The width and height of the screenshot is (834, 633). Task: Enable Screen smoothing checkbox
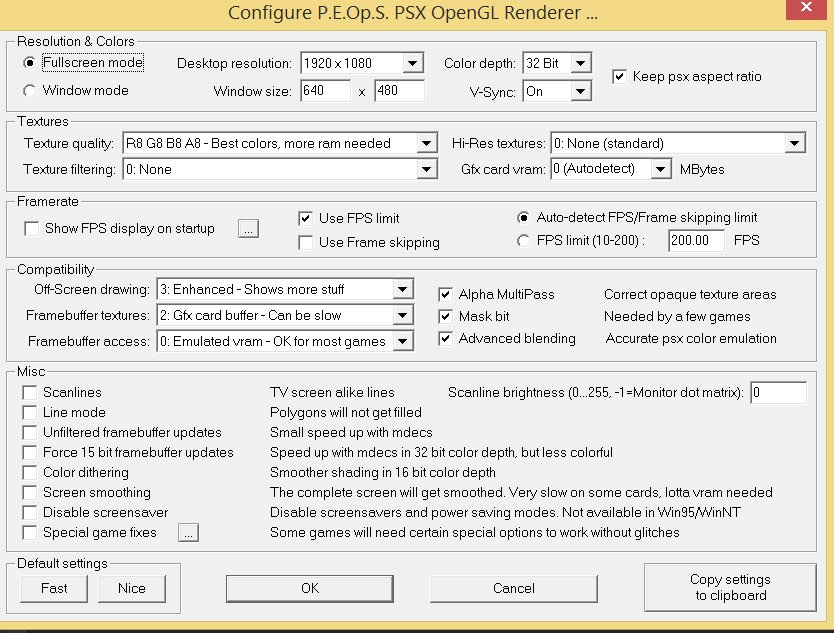[30, 493]
